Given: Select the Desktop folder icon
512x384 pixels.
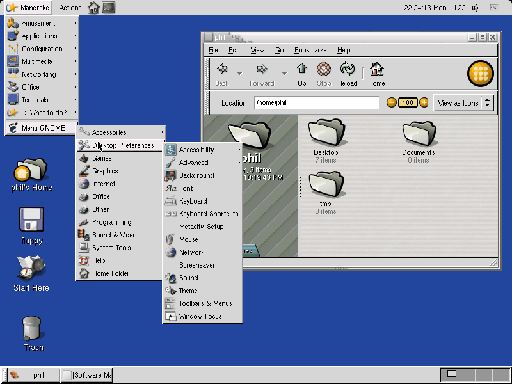Looking at the screenshot, I should [326, 132].
